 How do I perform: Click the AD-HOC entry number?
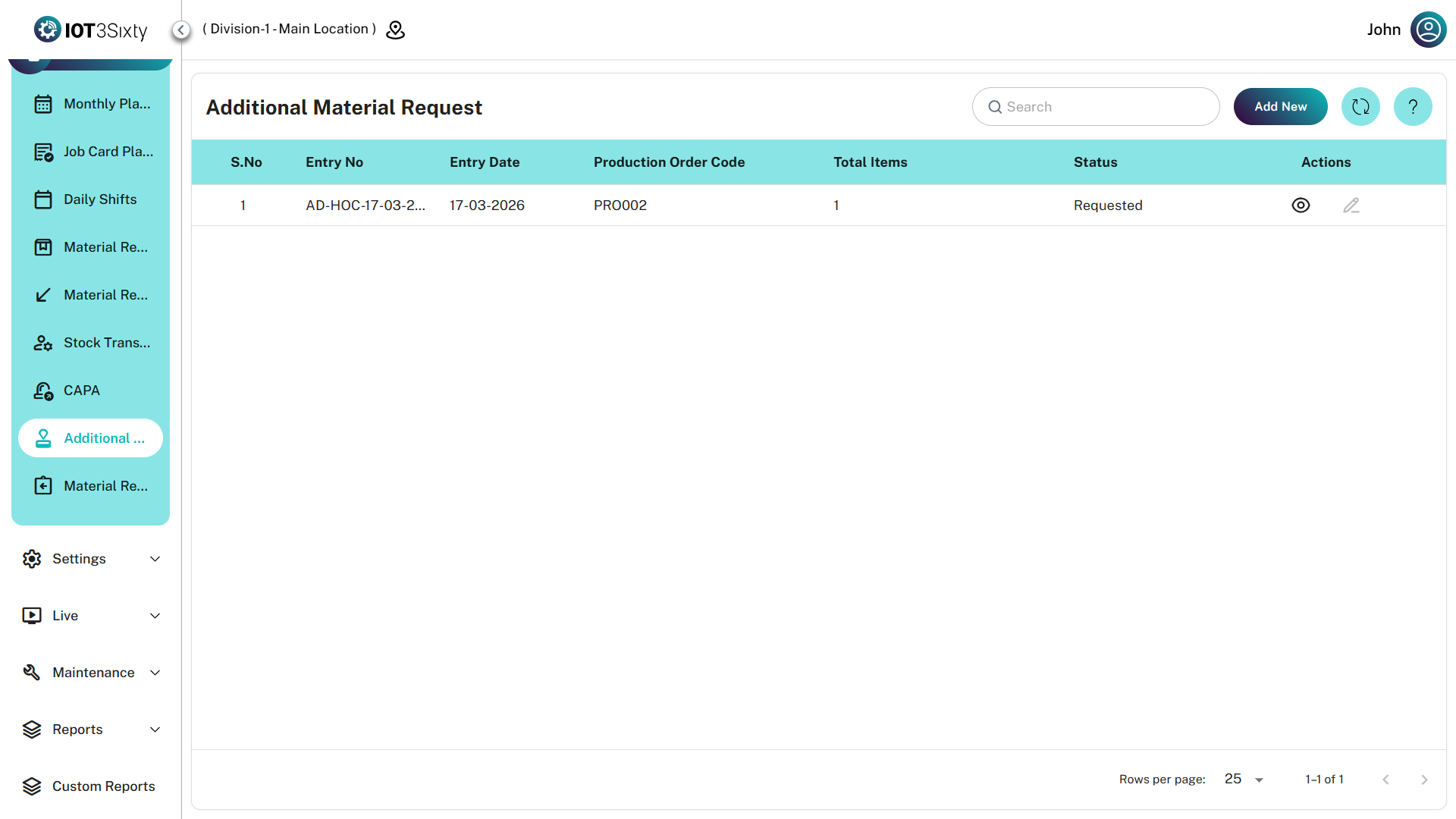coord(365,206)
